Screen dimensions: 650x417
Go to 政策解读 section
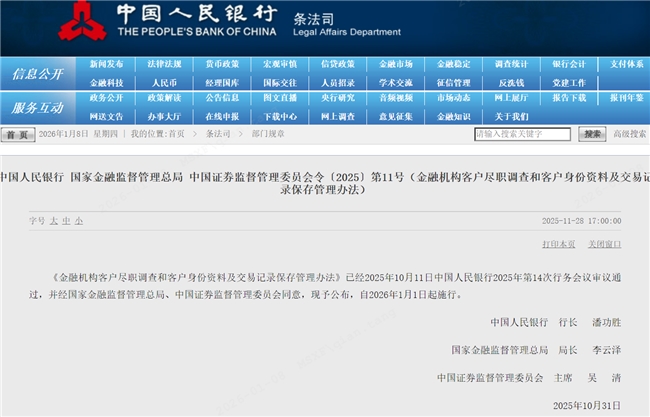point(164,98)
